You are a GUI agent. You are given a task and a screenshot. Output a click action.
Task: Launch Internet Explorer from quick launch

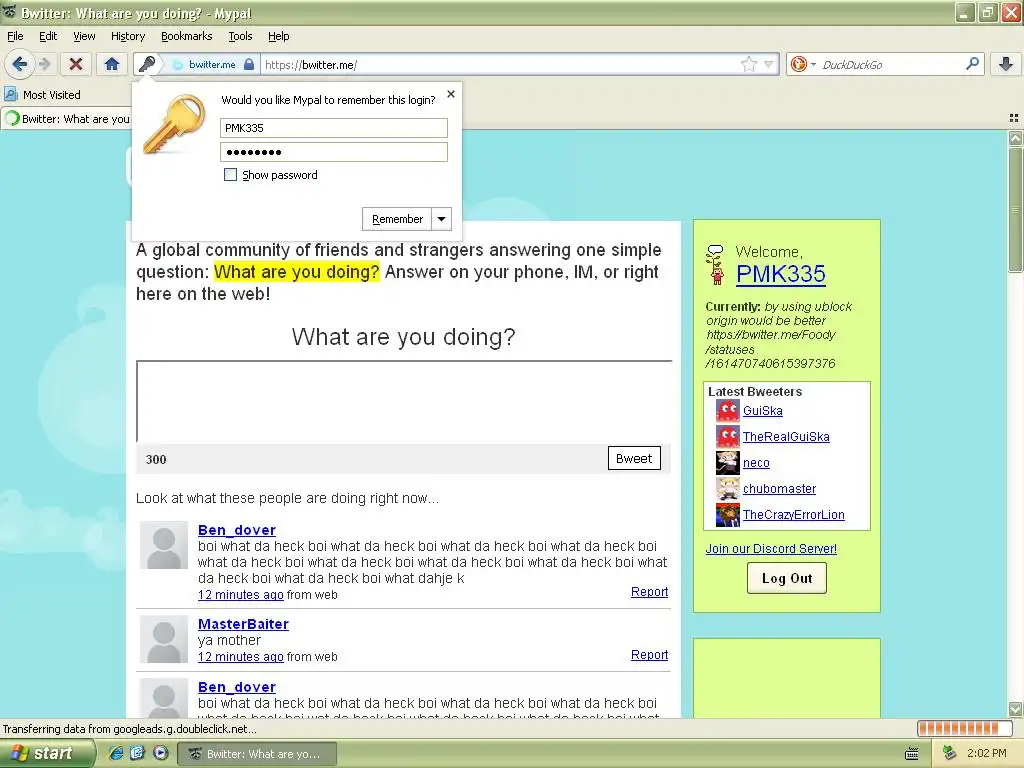click(x=116, y=753)
